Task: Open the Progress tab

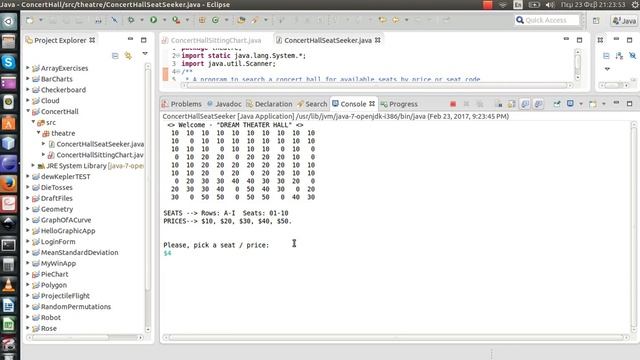Action: point(399,104)
